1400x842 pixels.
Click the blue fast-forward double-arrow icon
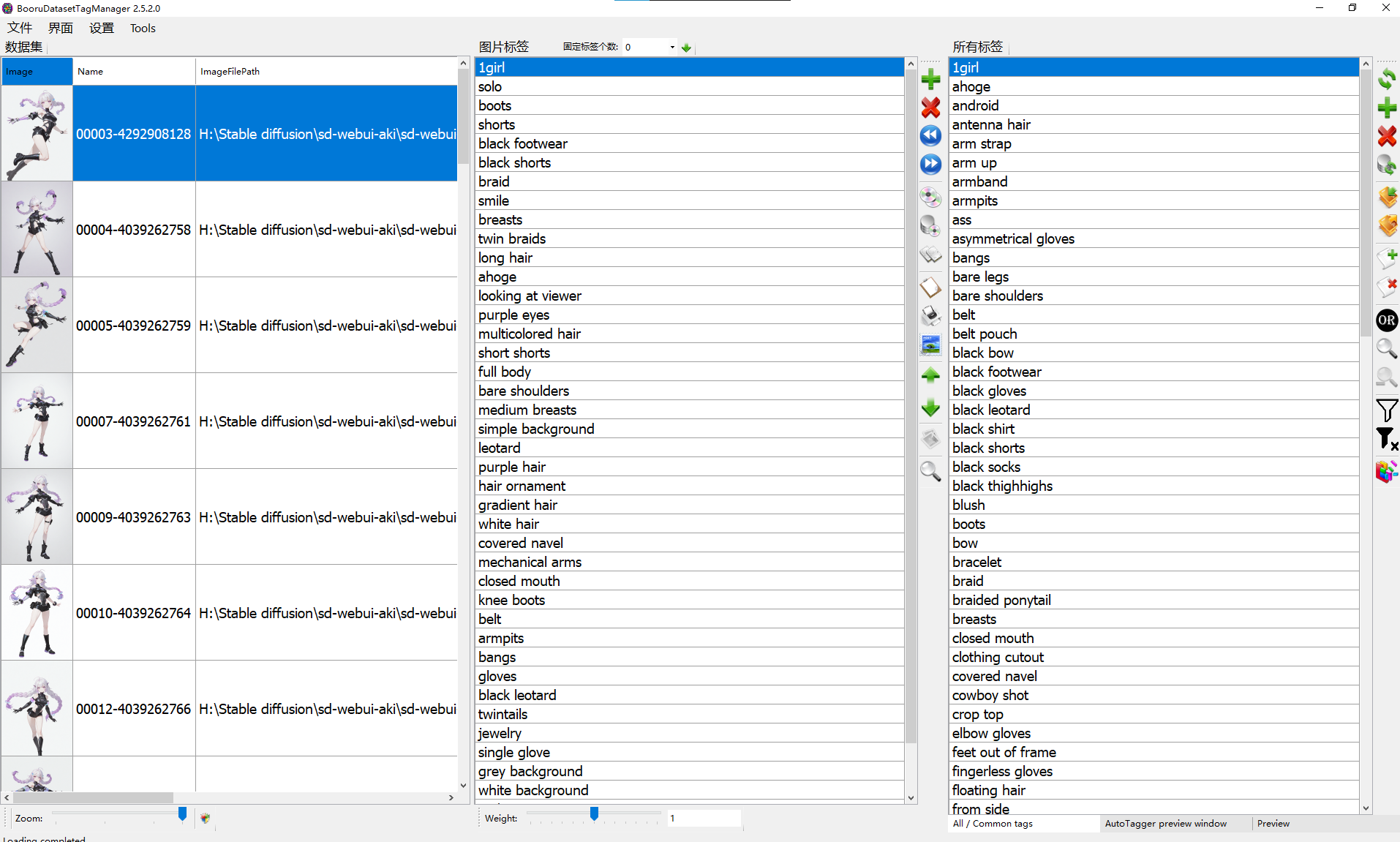coord(930,164)
